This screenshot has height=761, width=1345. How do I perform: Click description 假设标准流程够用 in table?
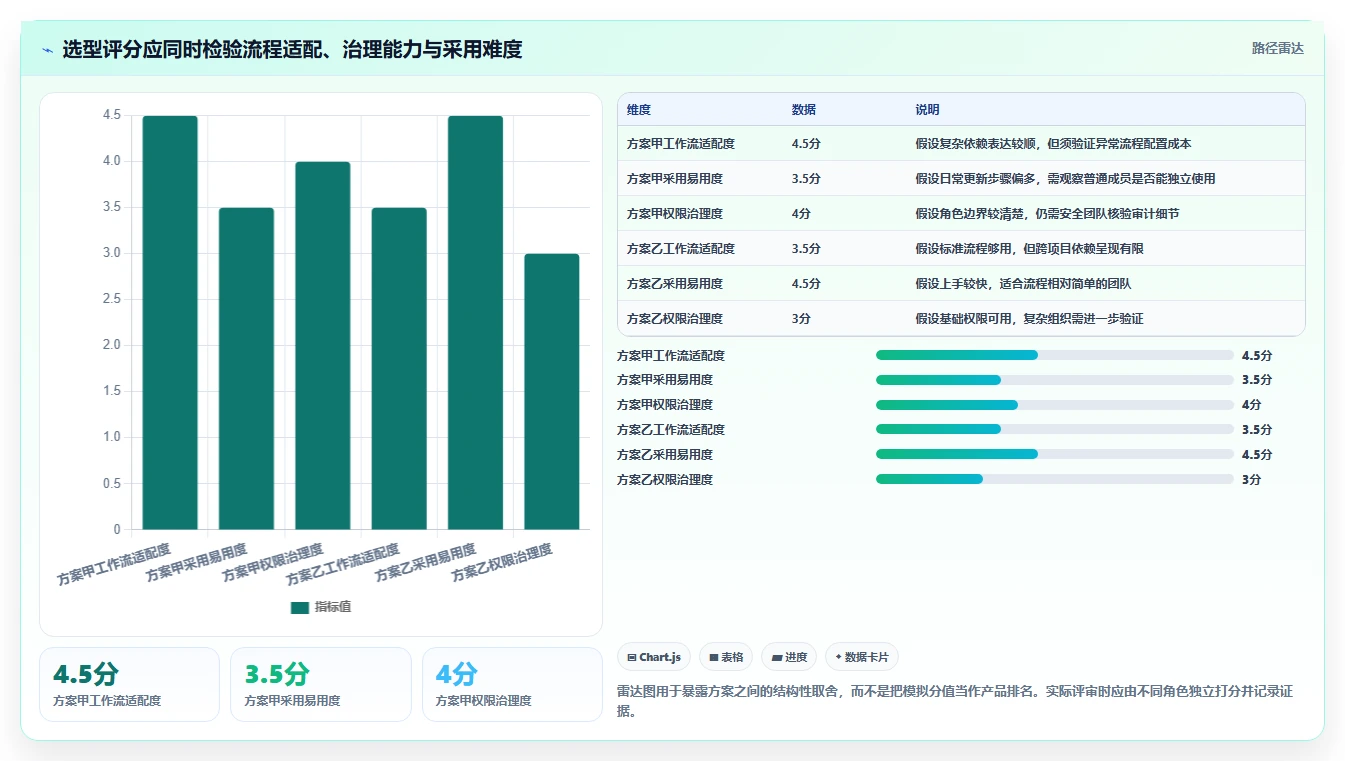point(1029,249)
